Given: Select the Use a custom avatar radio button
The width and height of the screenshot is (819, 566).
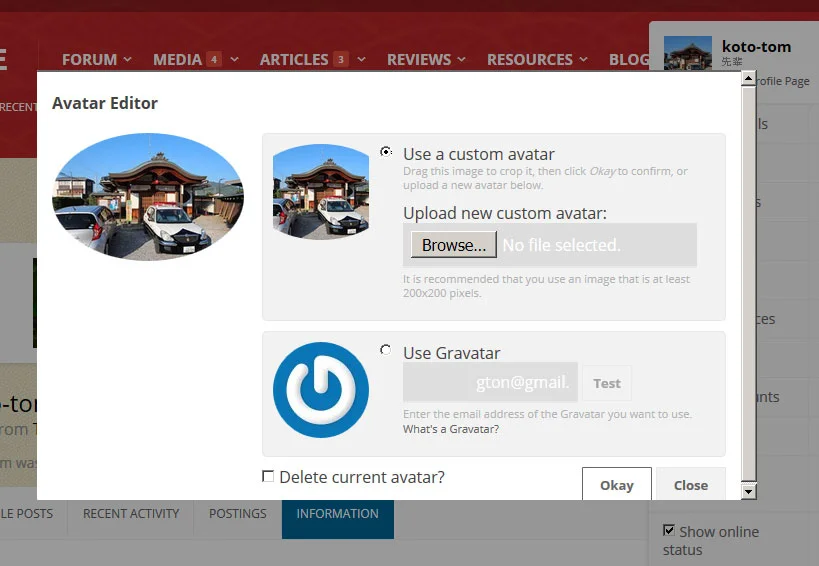Looking at the screenshot, I should [386, 152].
